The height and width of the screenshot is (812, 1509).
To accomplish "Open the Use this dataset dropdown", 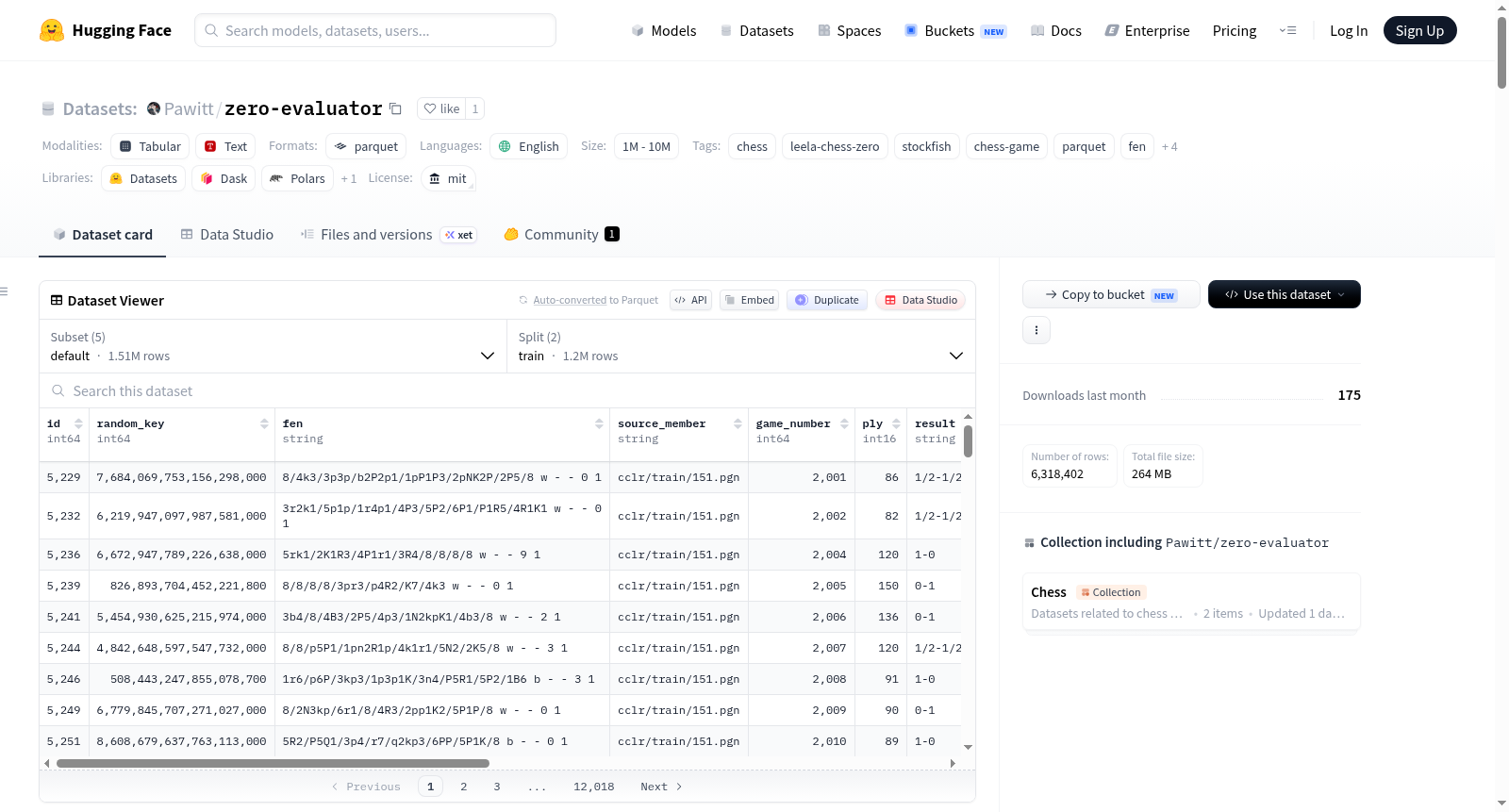I will pyautogui.click(x=1285, y=294).
